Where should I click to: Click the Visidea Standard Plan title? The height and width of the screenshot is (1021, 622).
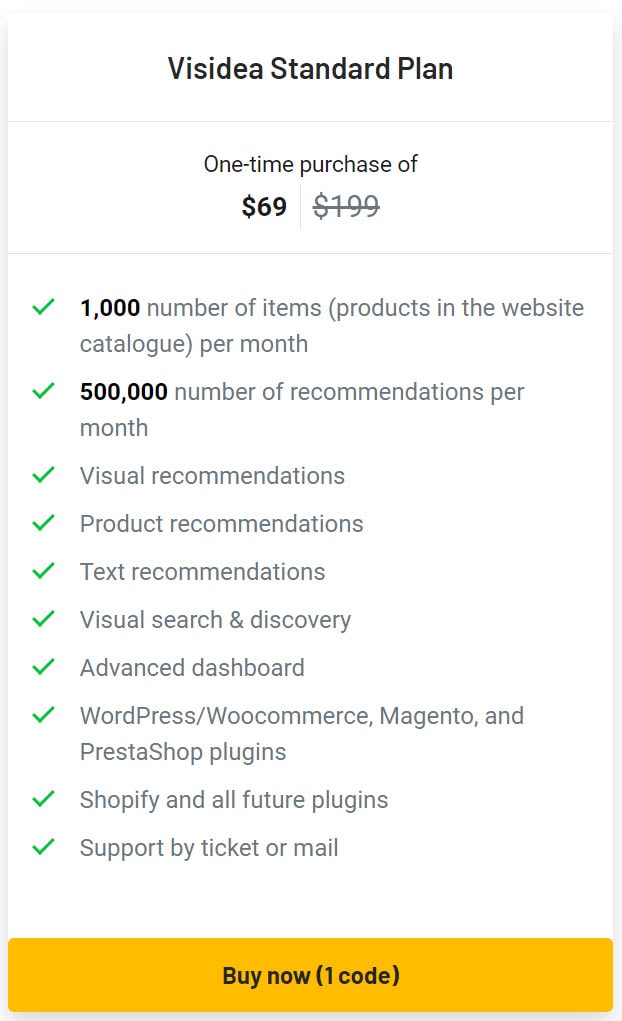tap(311, 69)
